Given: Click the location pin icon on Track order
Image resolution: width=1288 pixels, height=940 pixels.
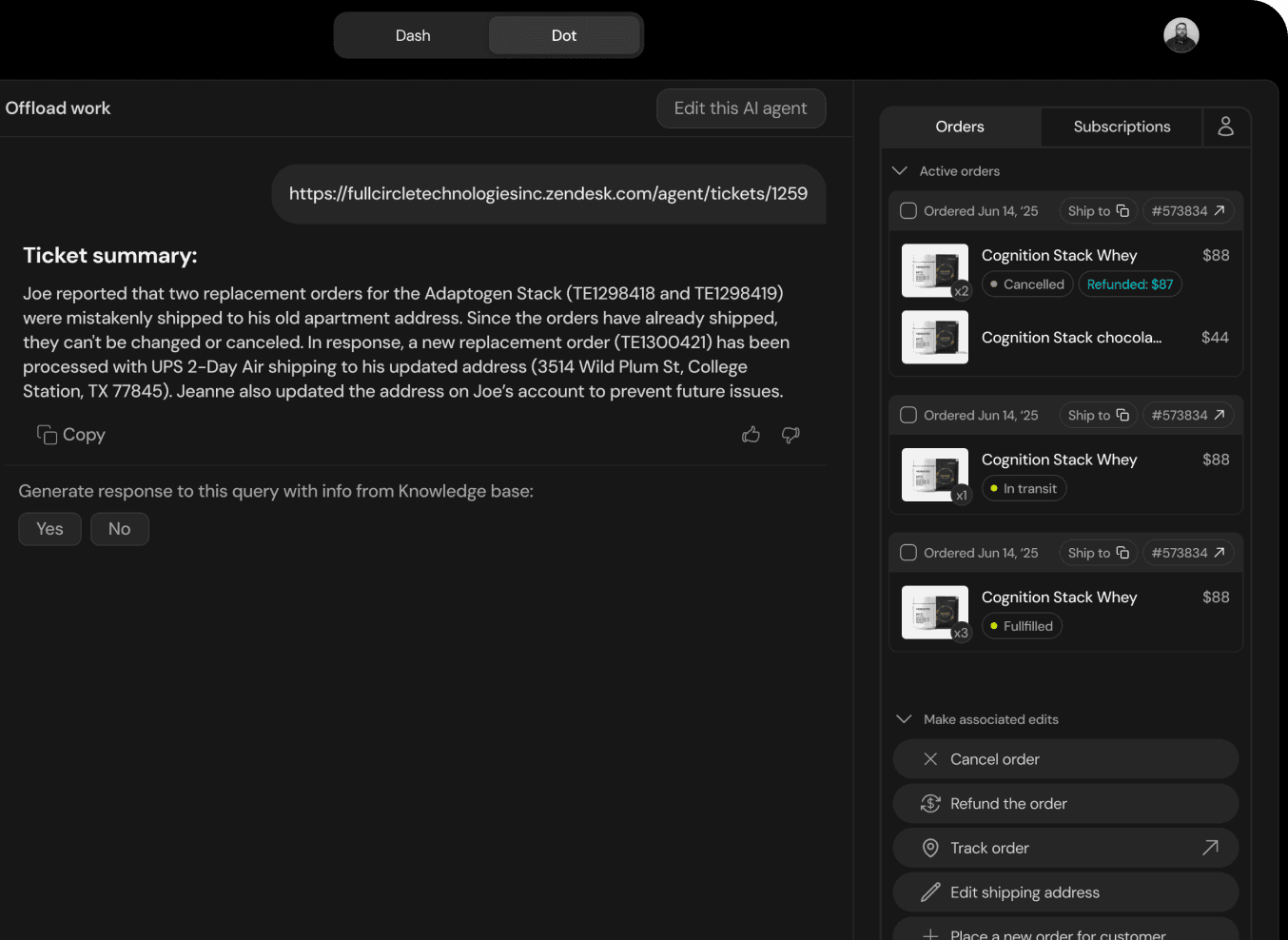Looking at the screenshot, I should click(x=930, y=848).
